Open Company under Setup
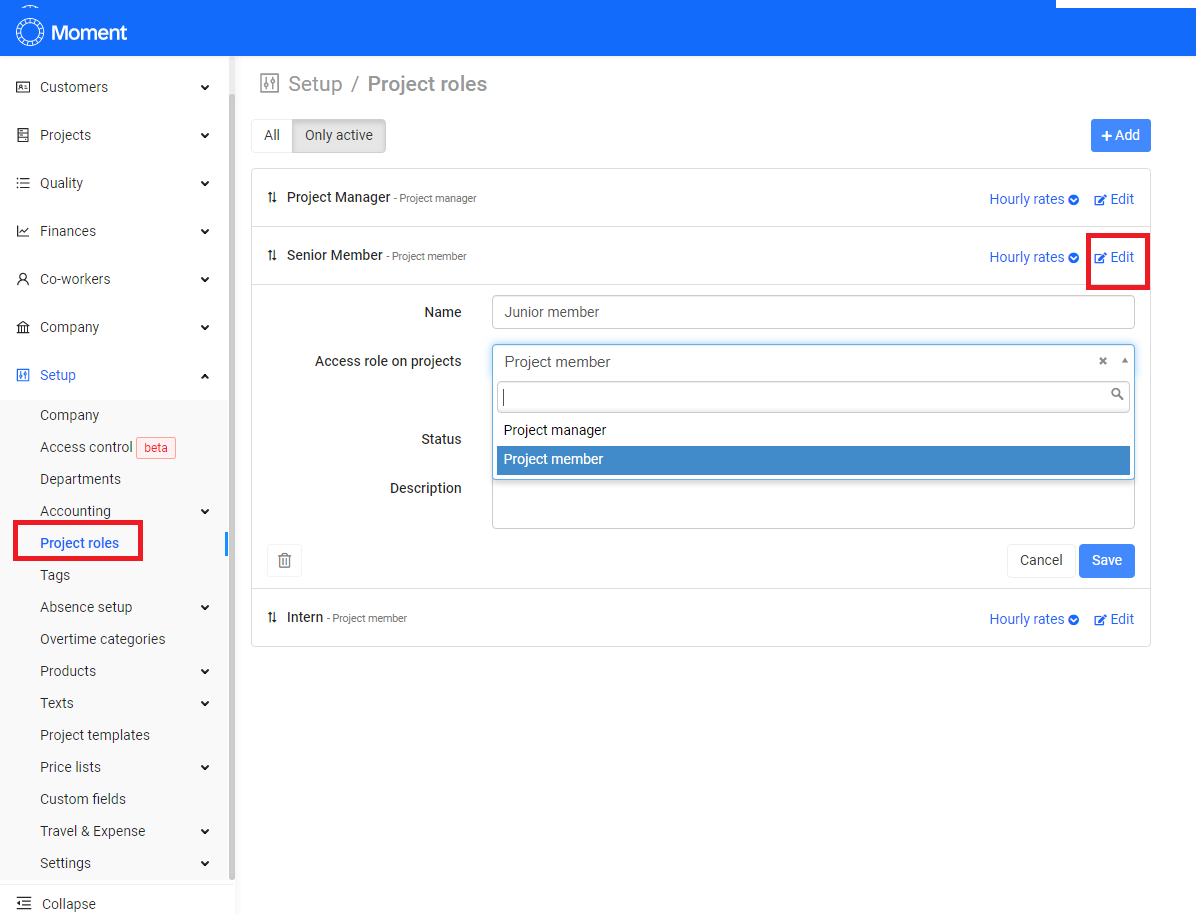The width and height of the screenshot is (1196, 914). click(x=69, y=415)
